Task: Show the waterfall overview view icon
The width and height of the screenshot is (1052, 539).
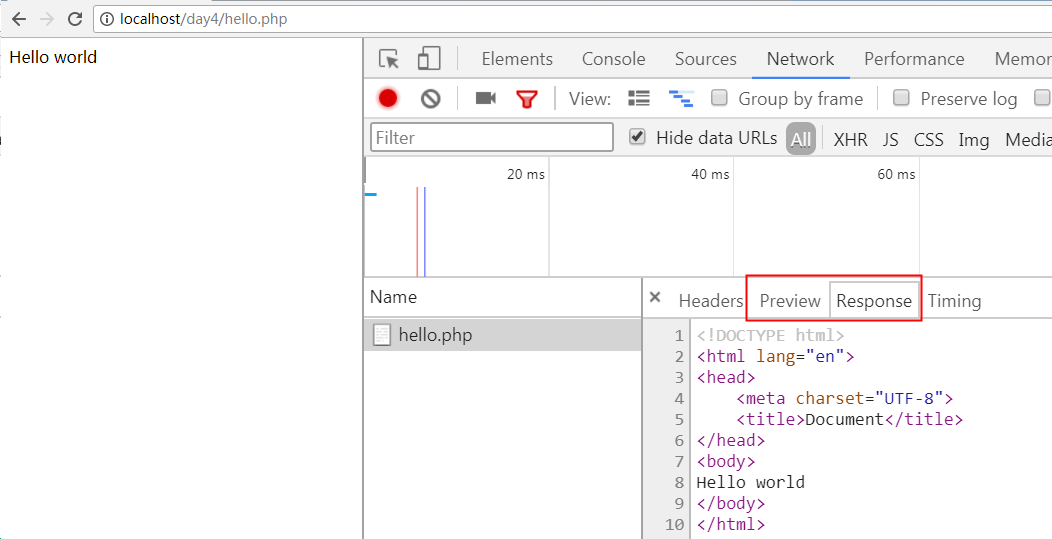Action: 681,98
